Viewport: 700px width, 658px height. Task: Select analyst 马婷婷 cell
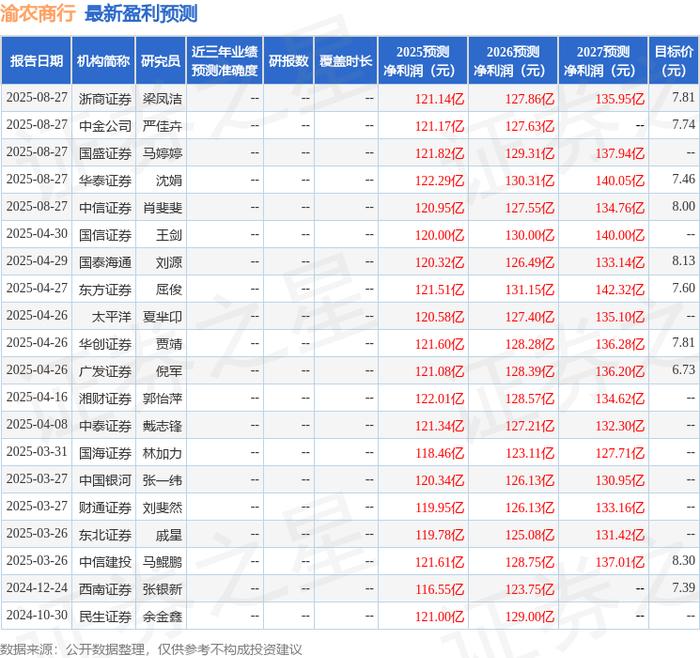(162, 153)
